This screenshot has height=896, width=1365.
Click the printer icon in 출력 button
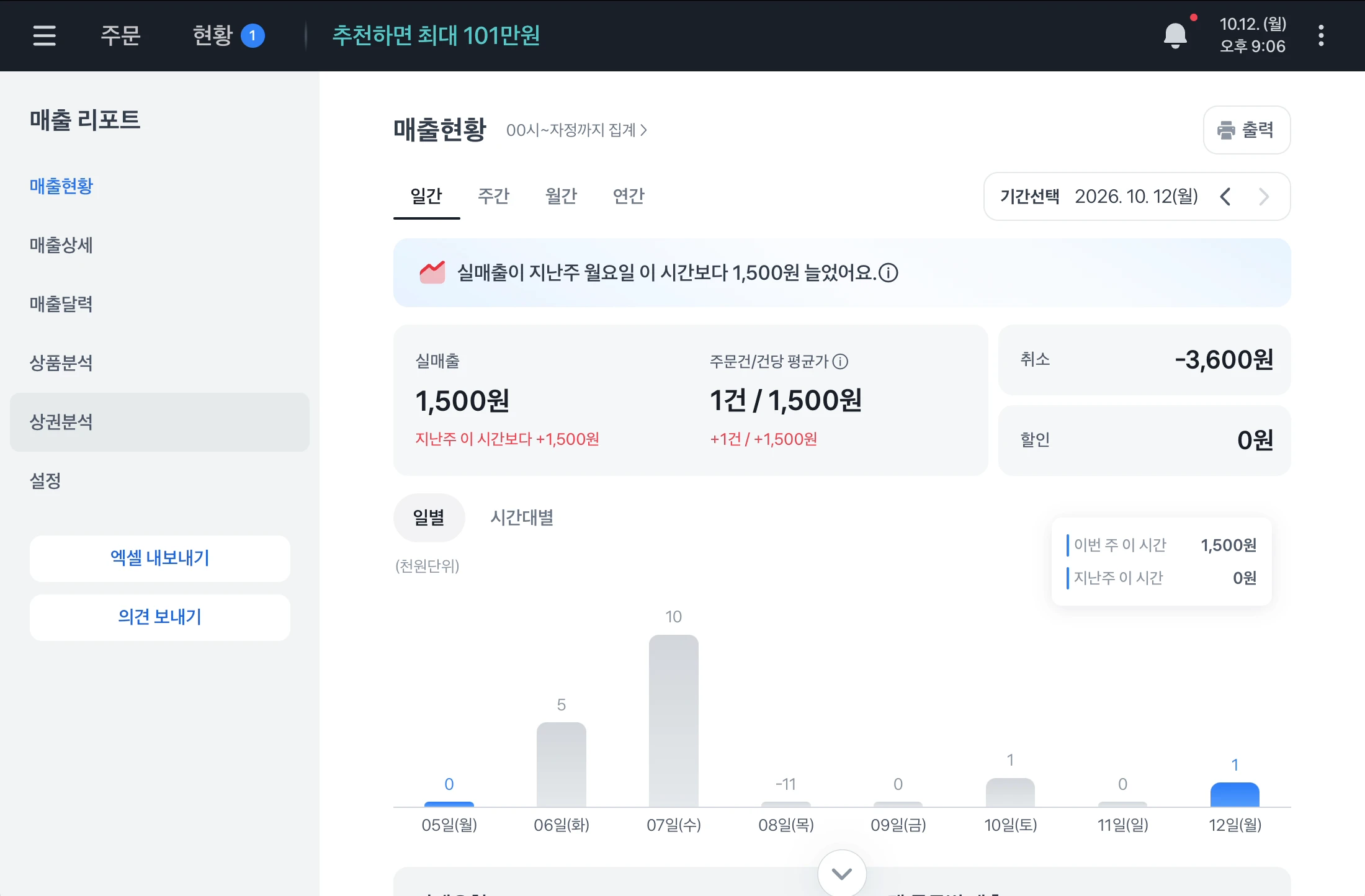tap(1226, 130)
